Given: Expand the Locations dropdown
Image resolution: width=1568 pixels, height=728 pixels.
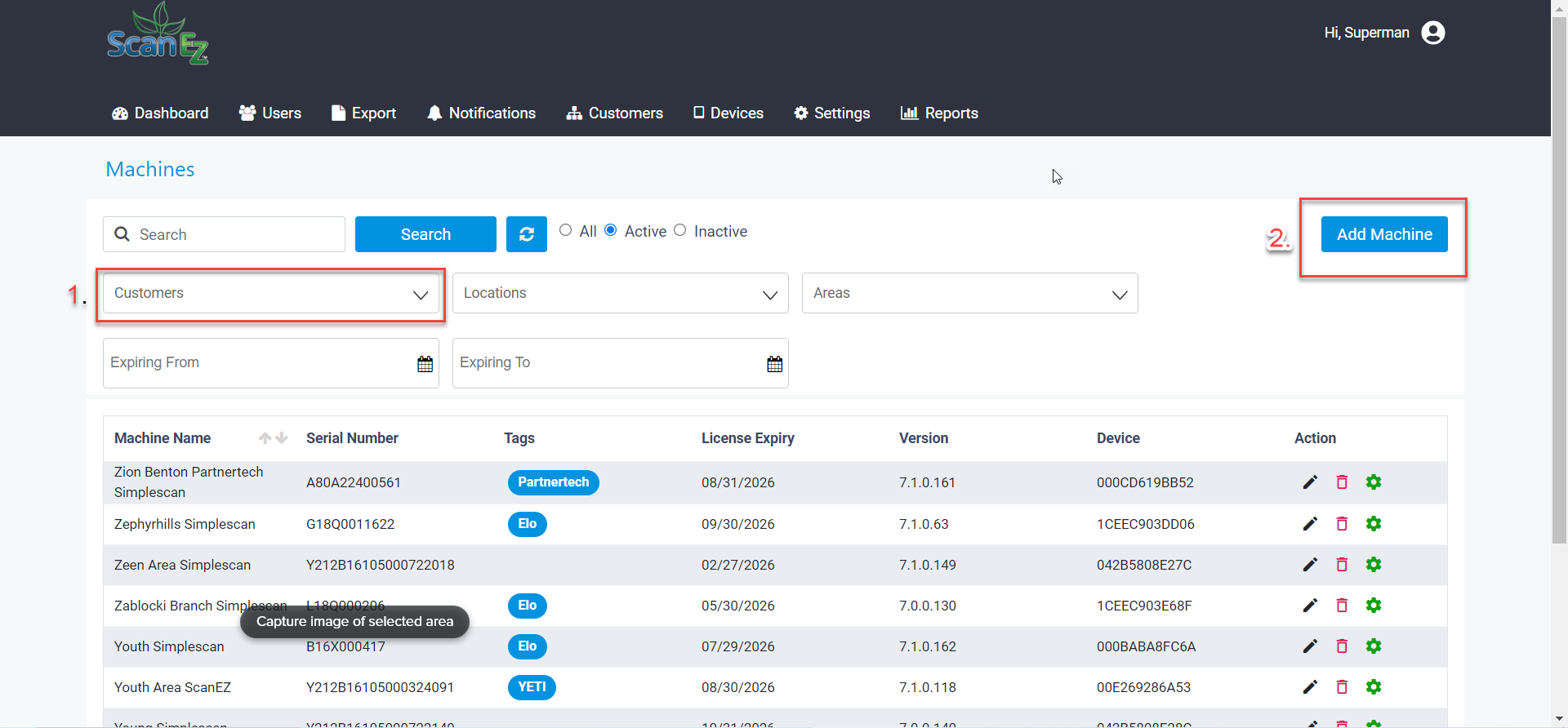Looking at the screenshot, I should tap(621, 293).
